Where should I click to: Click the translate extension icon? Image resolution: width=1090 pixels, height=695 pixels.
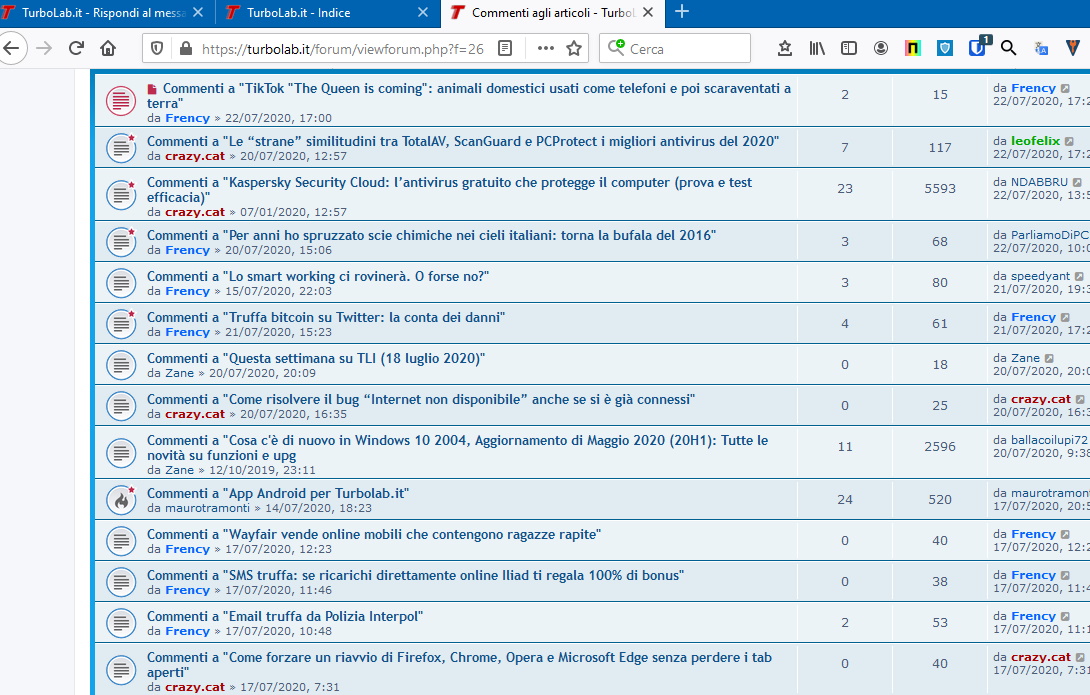(1041, 48)
